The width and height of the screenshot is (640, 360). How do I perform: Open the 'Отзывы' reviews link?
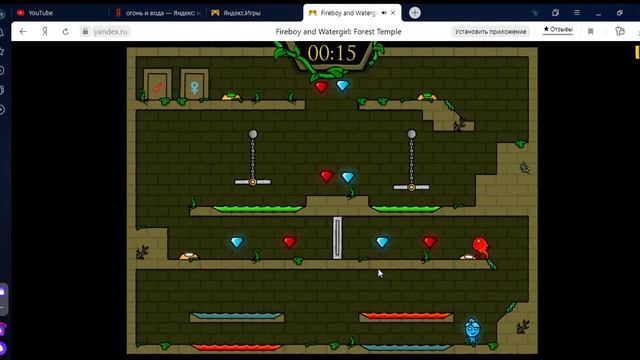tap(558, 29)
